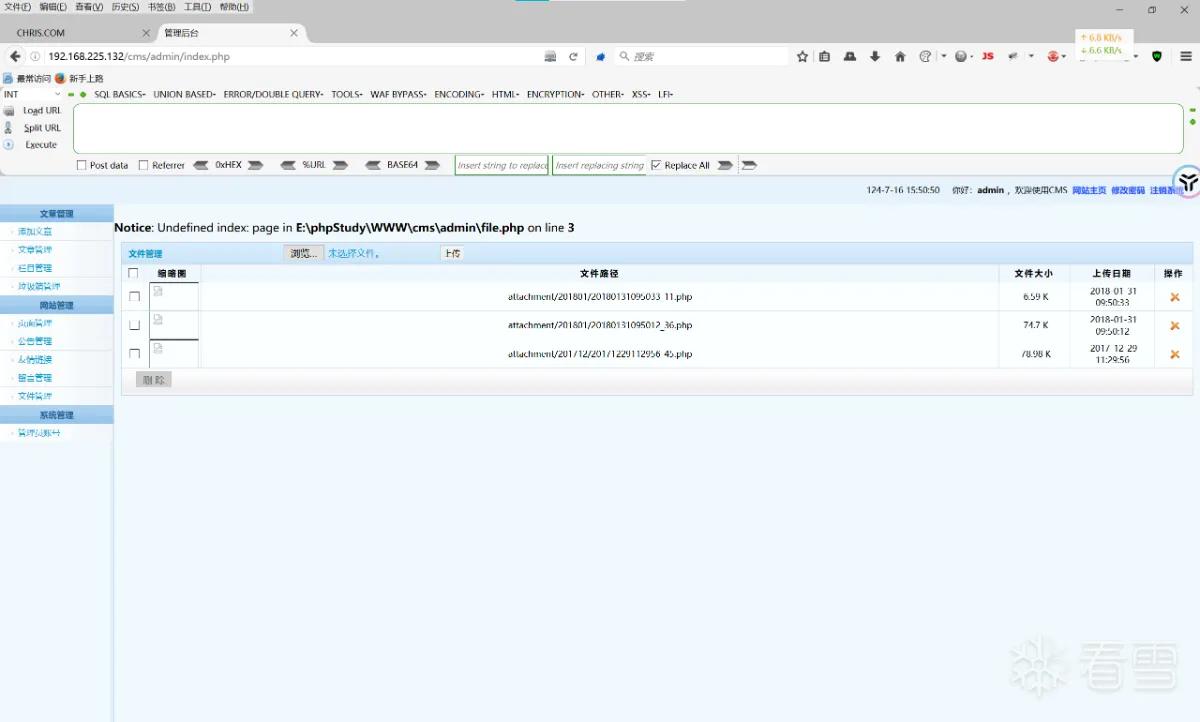Click the 浏览... file browse button
Viewport: 1200px width, 722px height.
[x=303, y=253]
